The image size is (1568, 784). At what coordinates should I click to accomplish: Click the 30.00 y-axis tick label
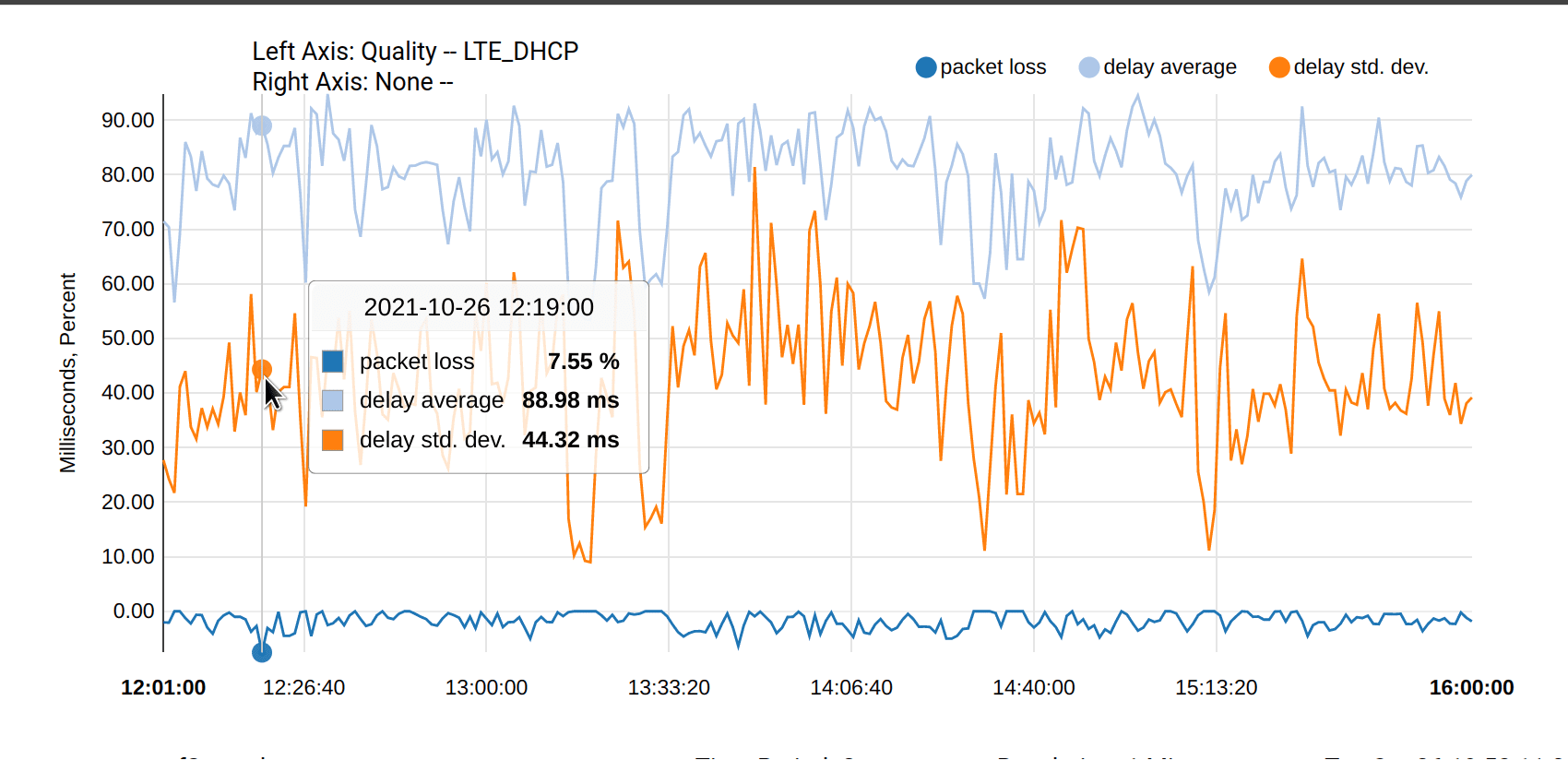coord(128,447)
